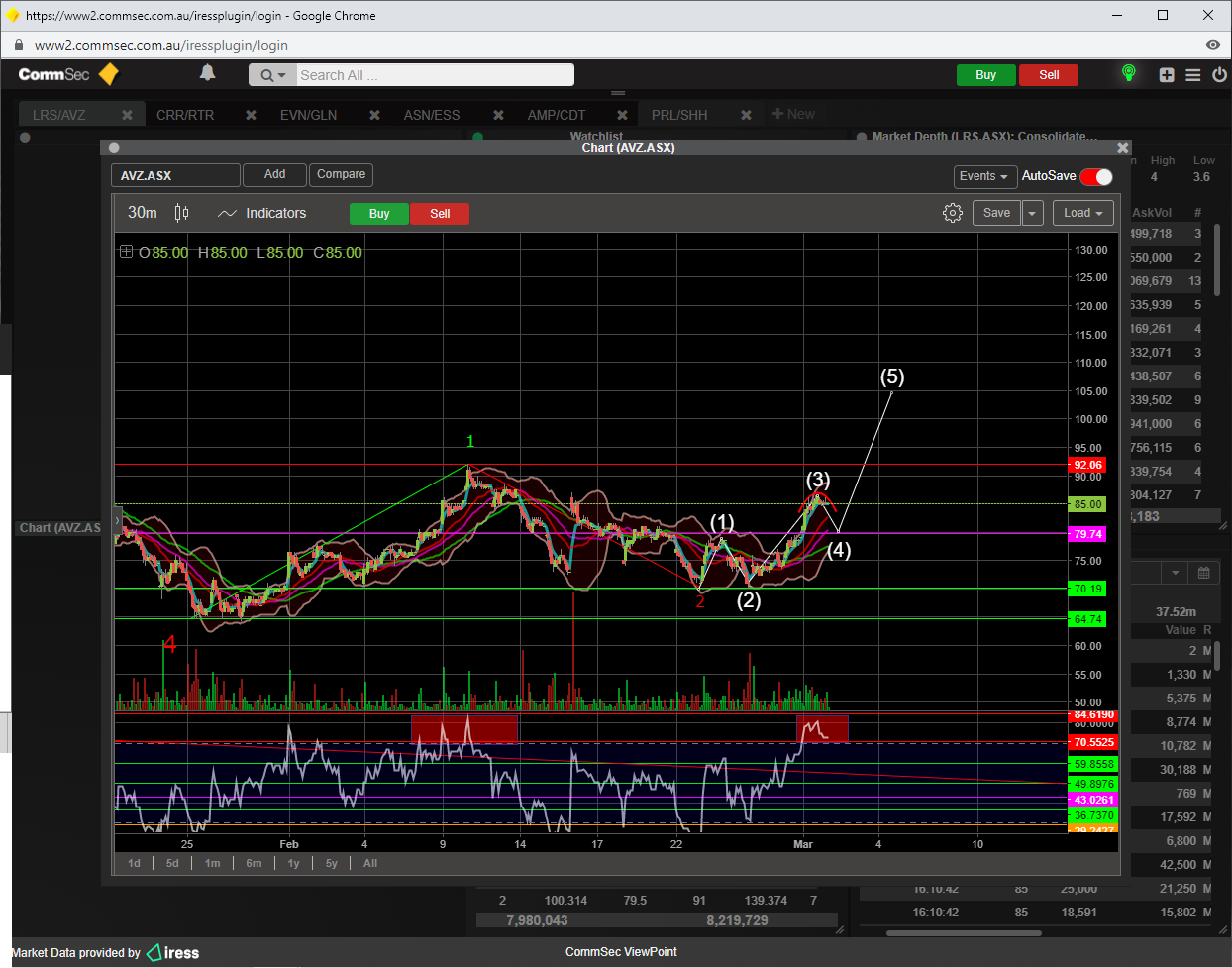Open date picker calendar icon in Market Depth

pyautogui.click(x=1204, y=573)
